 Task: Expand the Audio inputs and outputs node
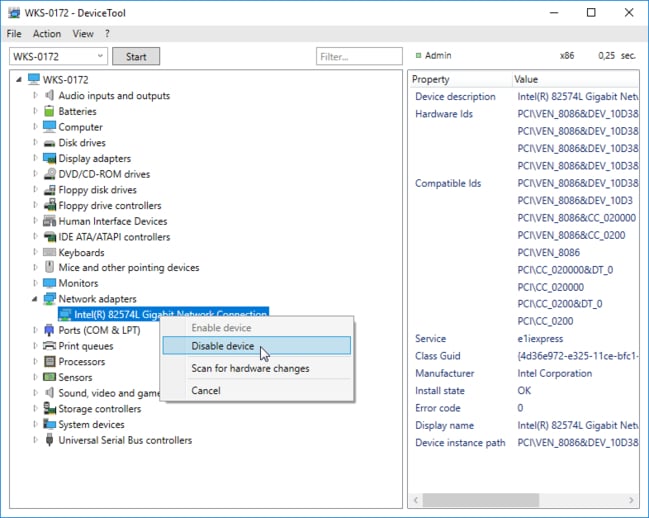coord(35,96)
